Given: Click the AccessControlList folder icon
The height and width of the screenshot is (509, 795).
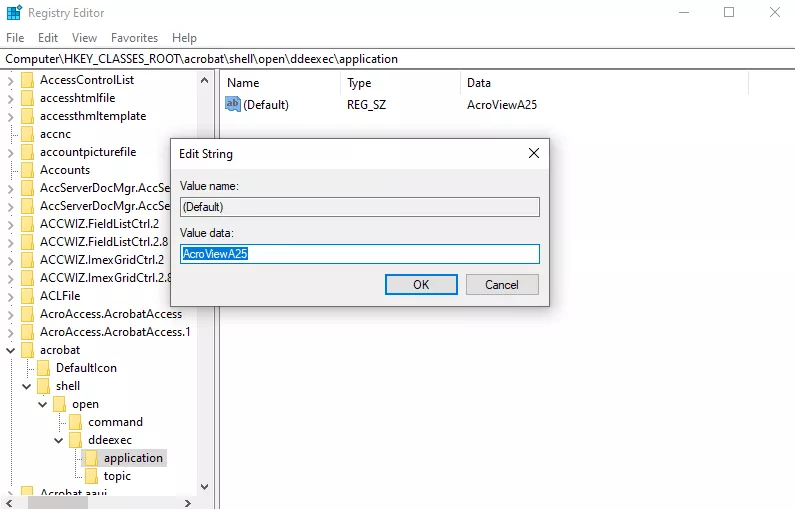Looking at the screenshot, I should (27, 80).
